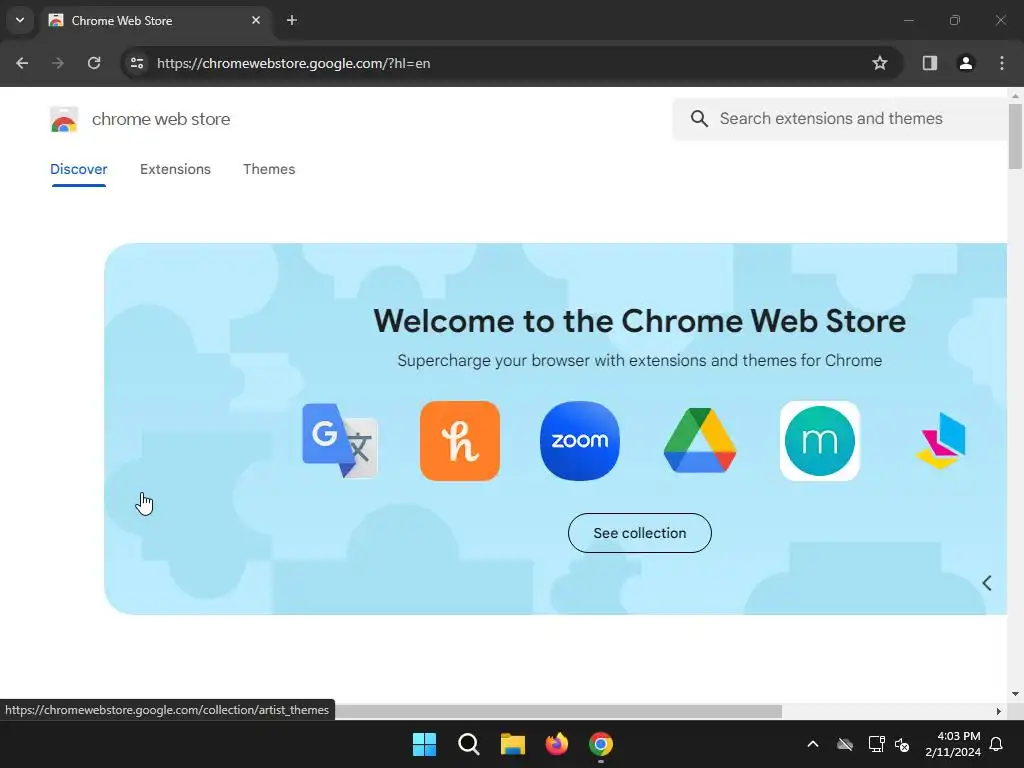This screenshot has width=1024, height=768.
Task: Open the teal Momentum 'm' icon
Action: click(820, 441)
